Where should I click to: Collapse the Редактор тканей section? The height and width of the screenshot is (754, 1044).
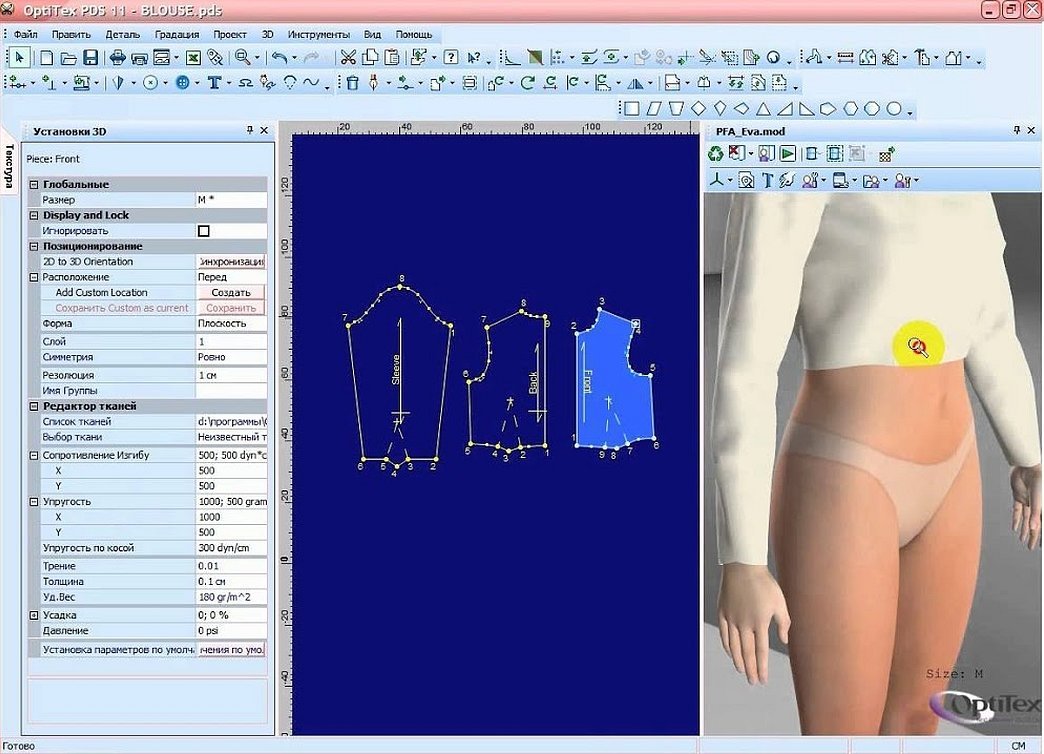click(34, 406)
